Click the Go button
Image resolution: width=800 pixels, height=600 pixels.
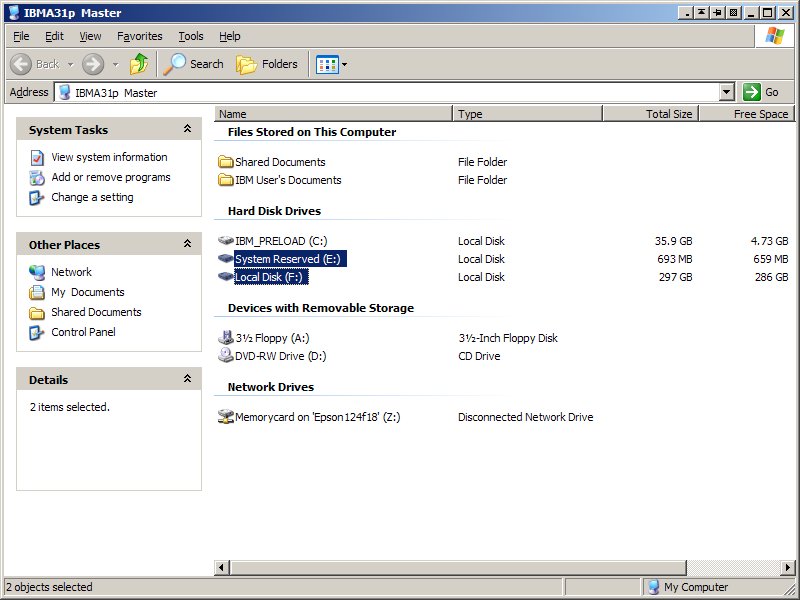761,92
